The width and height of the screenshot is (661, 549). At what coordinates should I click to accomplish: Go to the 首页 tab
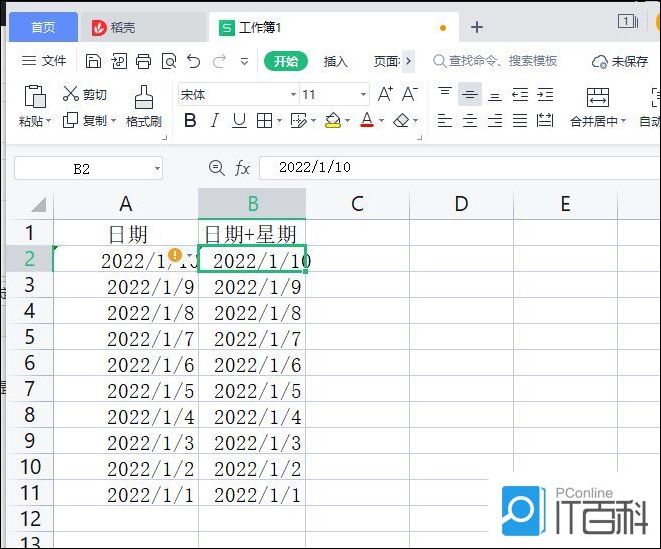click(43, 27)
